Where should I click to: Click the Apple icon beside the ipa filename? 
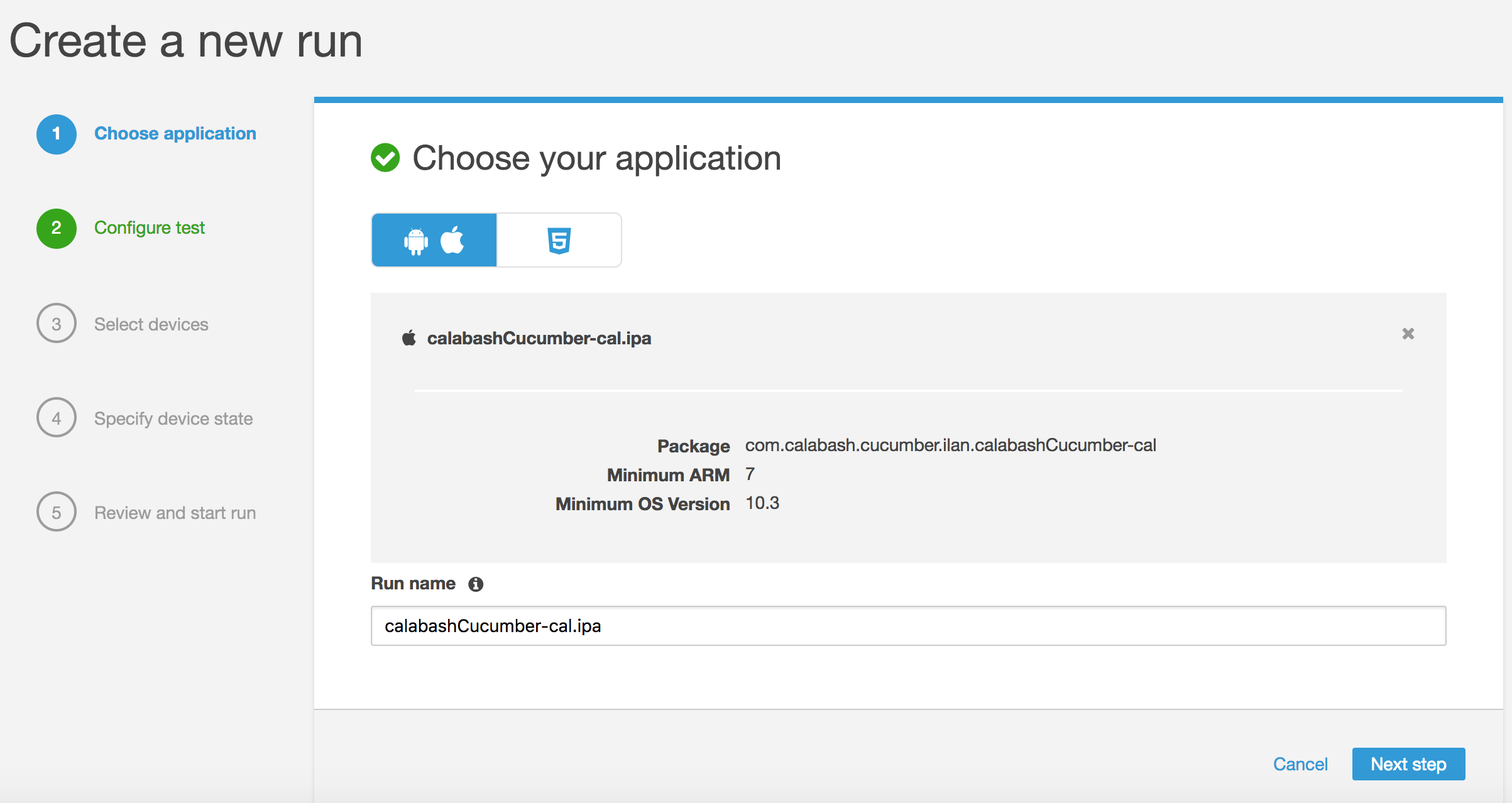coord(409,338)
